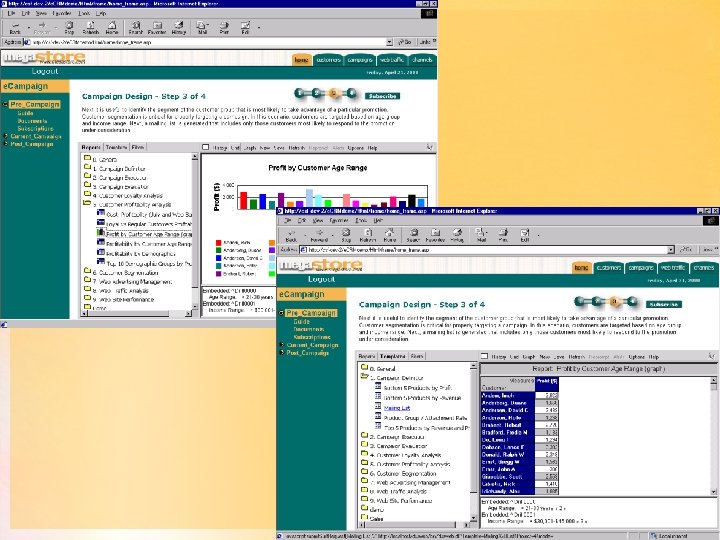
Task: Switch to web traffic tab in front window
Action: point(673,267)
